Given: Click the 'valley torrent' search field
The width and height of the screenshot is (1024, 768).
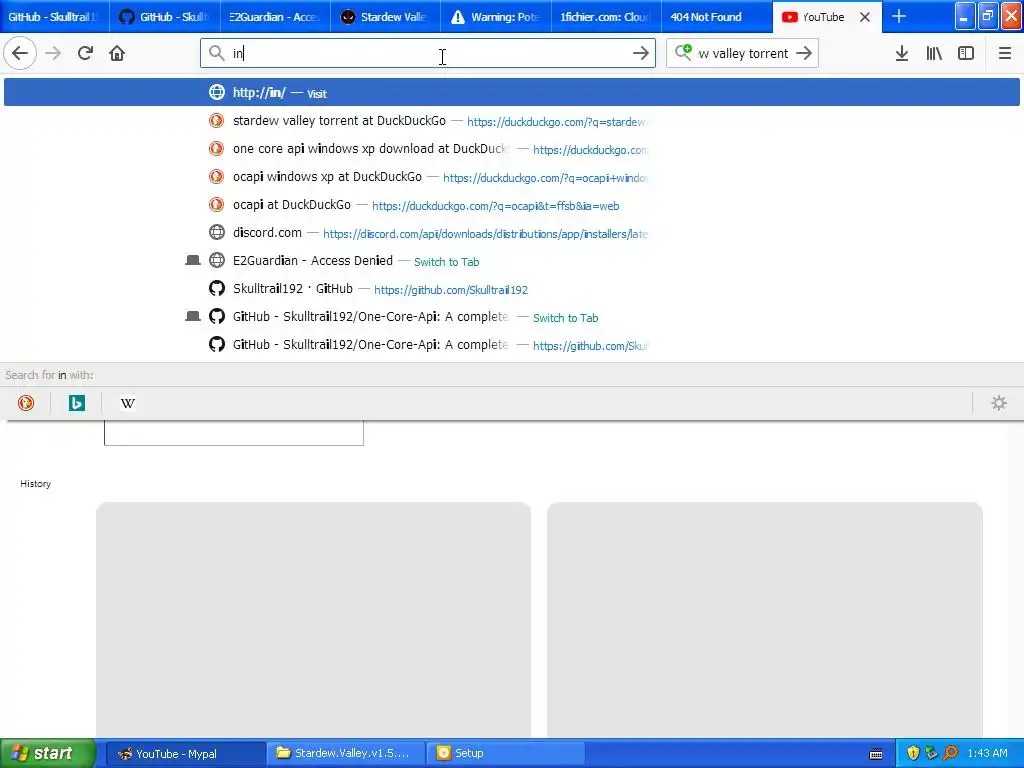Looking at the screenshot, I should 743,53.
